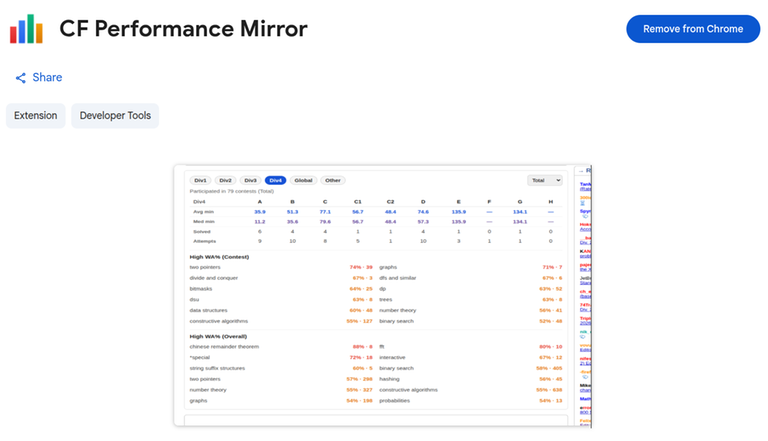Click the 'Solved' row label
Screen dimensions: 768x441
tap(202, 231)
